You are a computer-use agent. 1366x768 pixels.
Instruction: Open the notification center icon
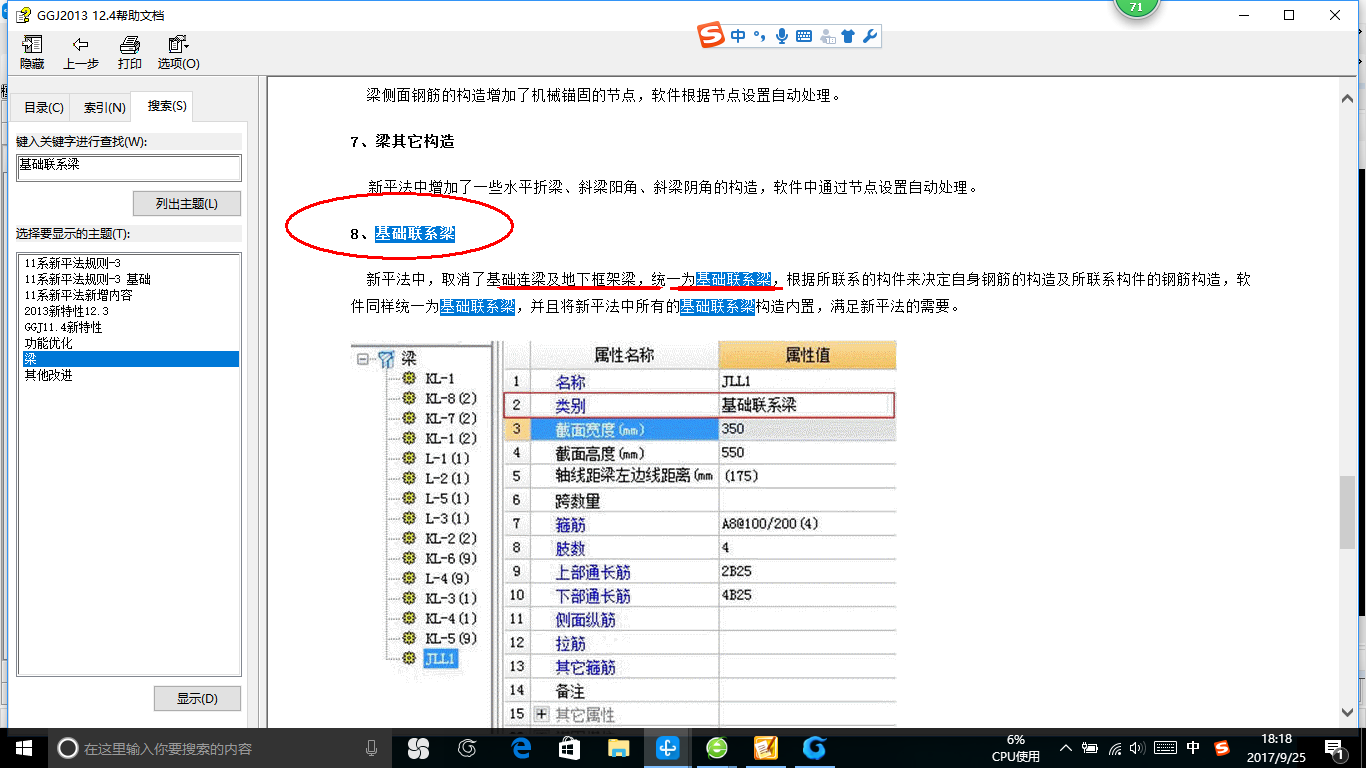tap(1336, 748)
